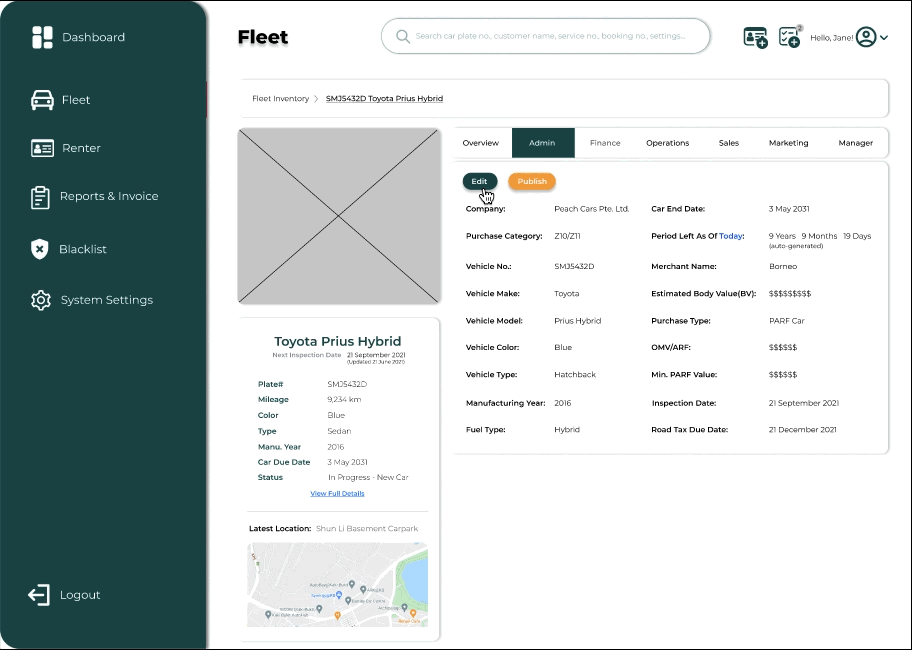
Task: Click the Renter ID card icon
Action: (42, 148)
